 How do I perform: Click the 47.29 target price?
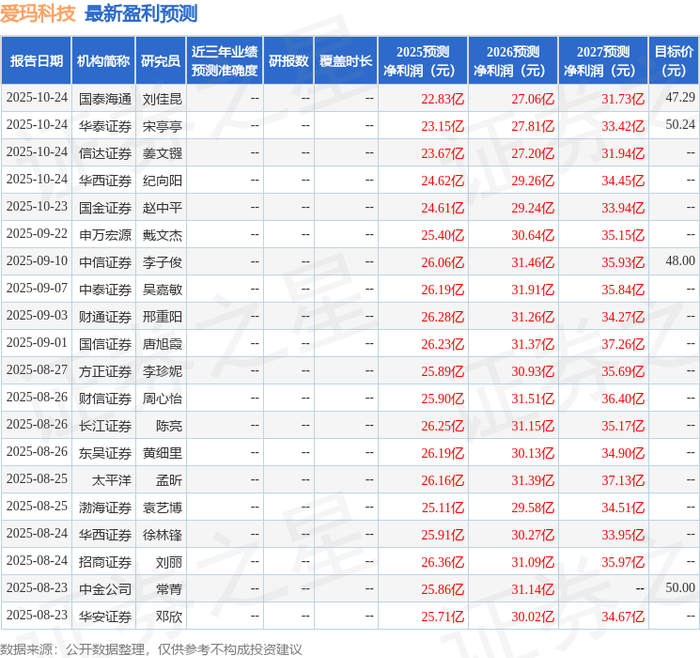click(x=680, y=98)
